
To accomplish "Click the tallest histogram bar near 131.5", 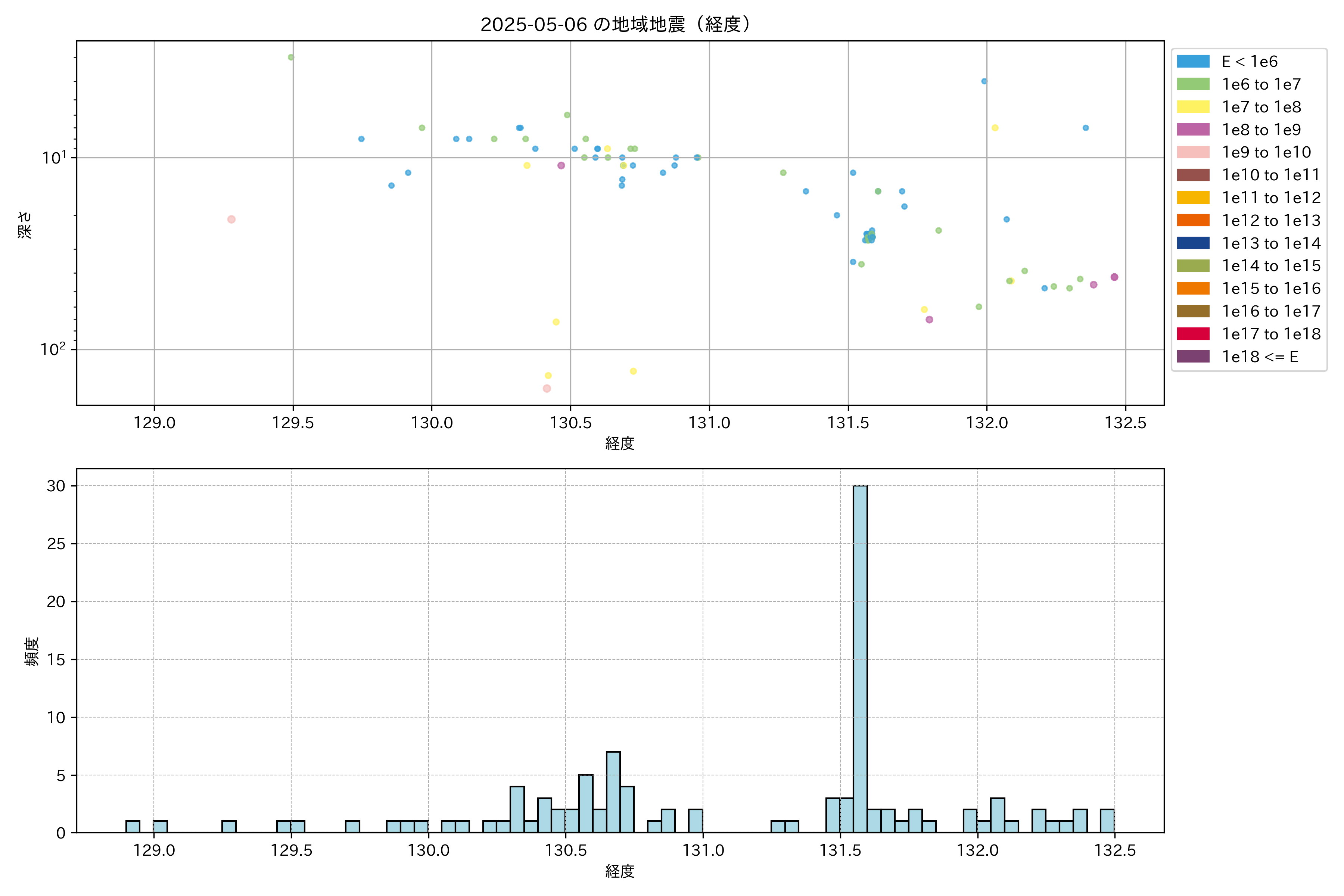I will point(860,657).
